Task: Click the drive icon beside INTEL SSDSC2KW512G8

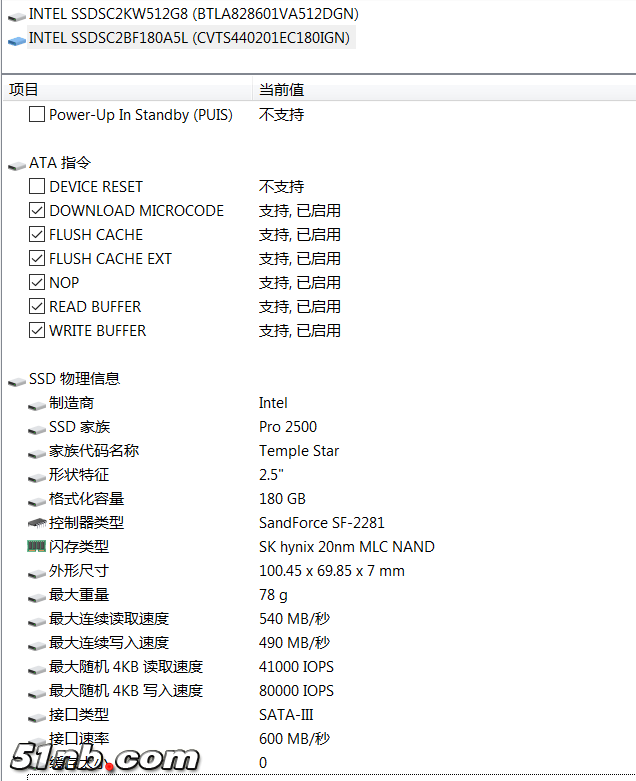Action: 17,16
